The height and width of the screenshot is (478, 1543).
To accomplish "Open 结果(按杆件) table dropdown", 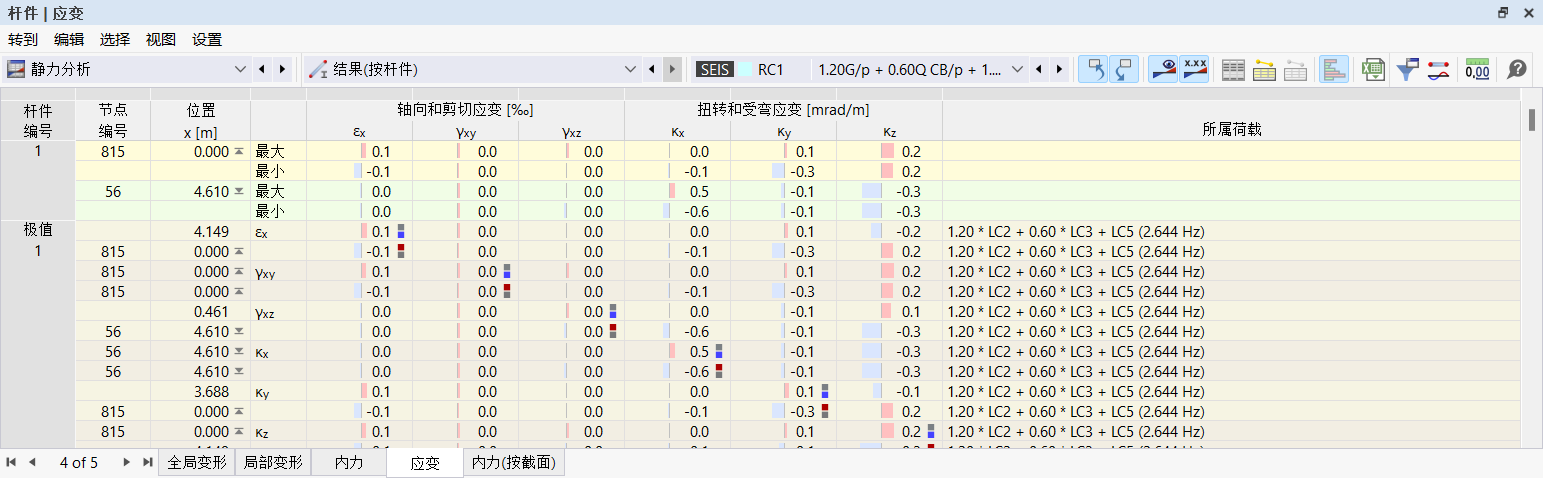I will click(x=630, y=69).
